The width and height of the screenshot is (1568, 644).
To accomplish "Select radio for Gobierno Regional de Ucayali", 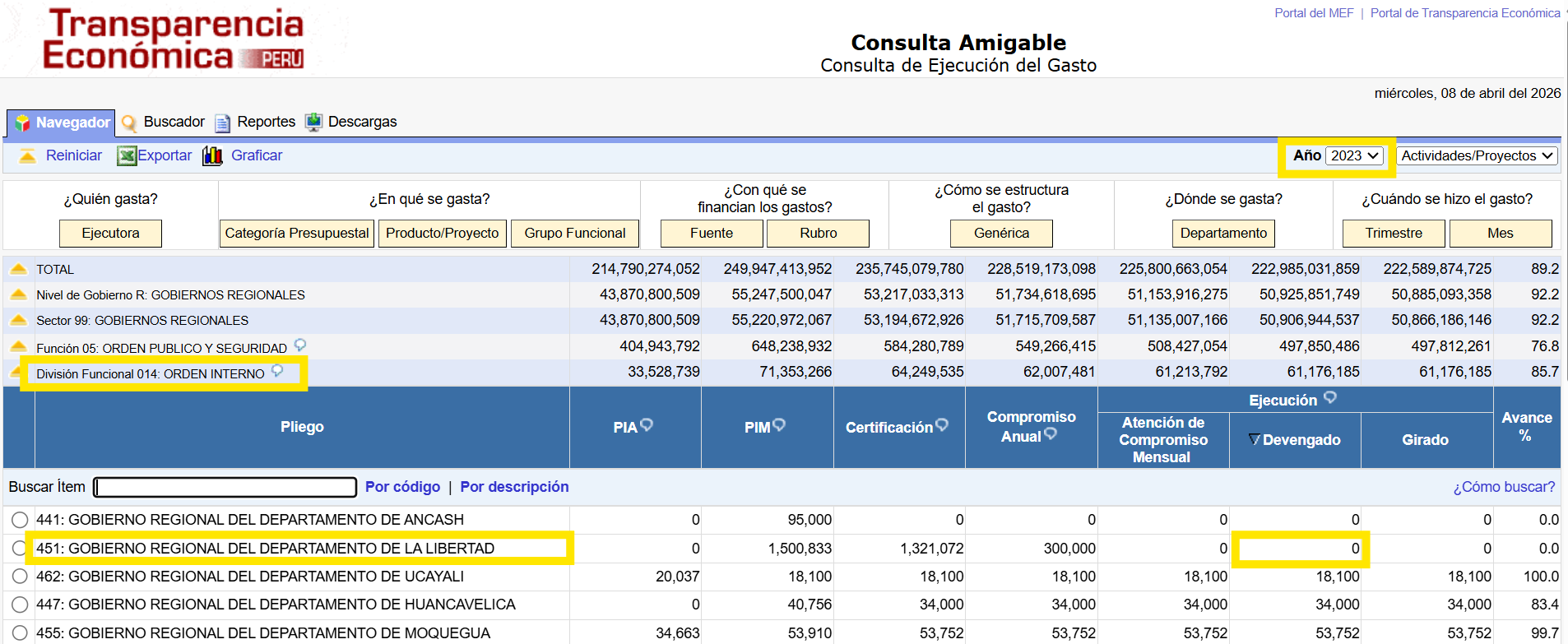I will coord(20,577).
